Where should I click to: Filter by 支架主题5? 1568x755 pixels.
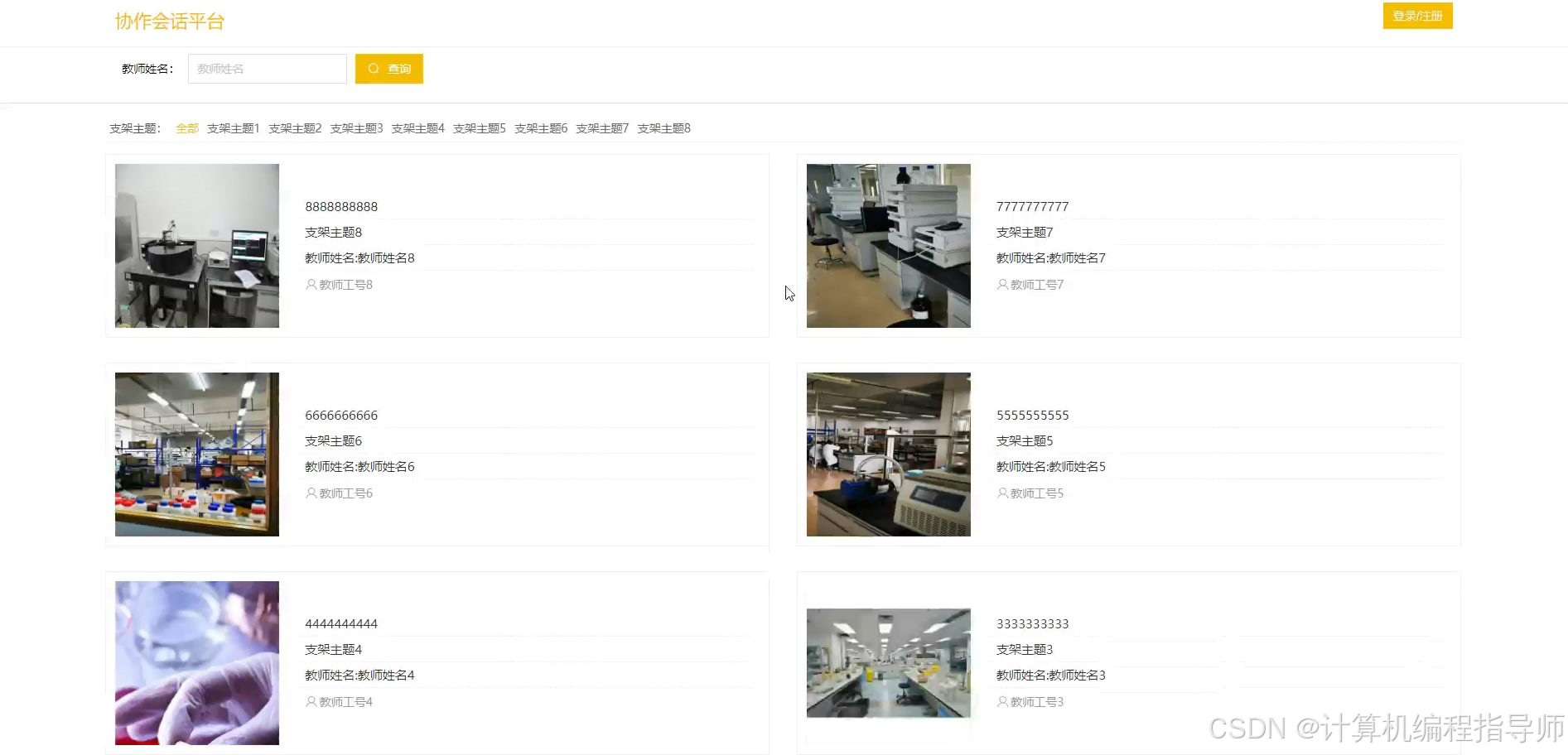coord(480,128)
